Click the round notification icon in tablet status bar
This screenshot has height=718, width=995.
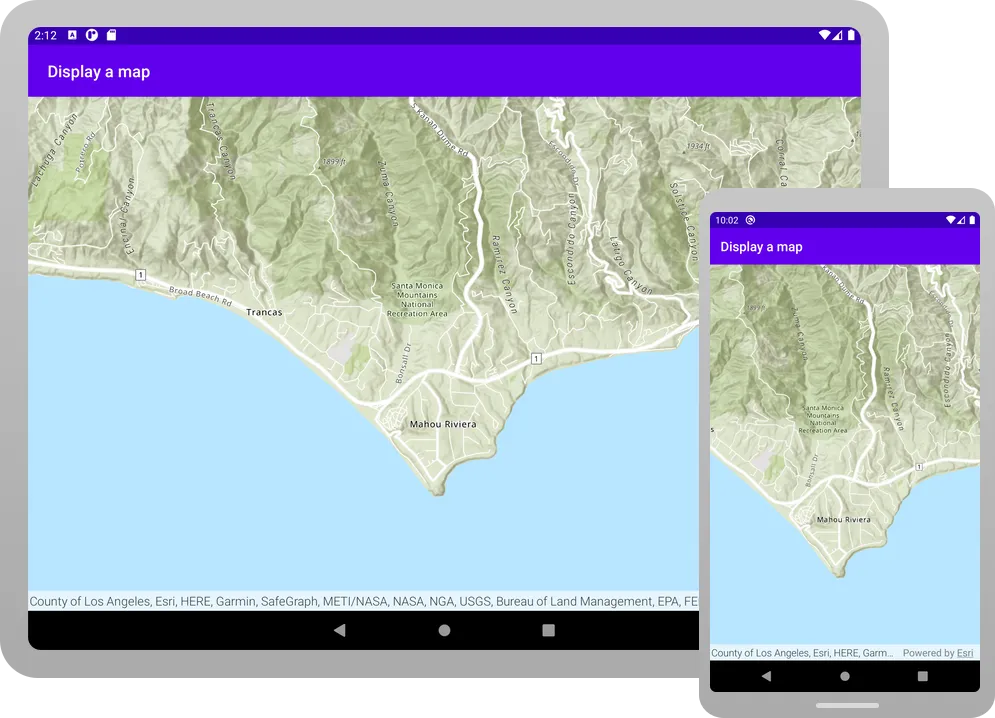92,35
